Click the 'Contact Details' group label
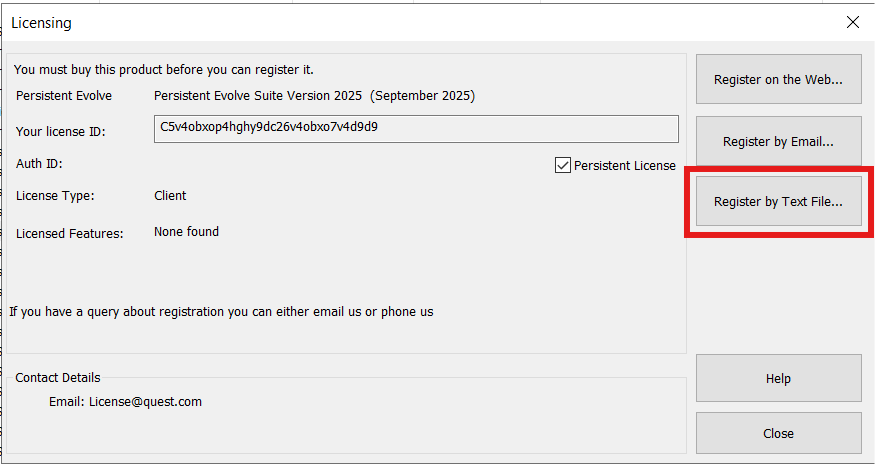 tap(58, 378)
